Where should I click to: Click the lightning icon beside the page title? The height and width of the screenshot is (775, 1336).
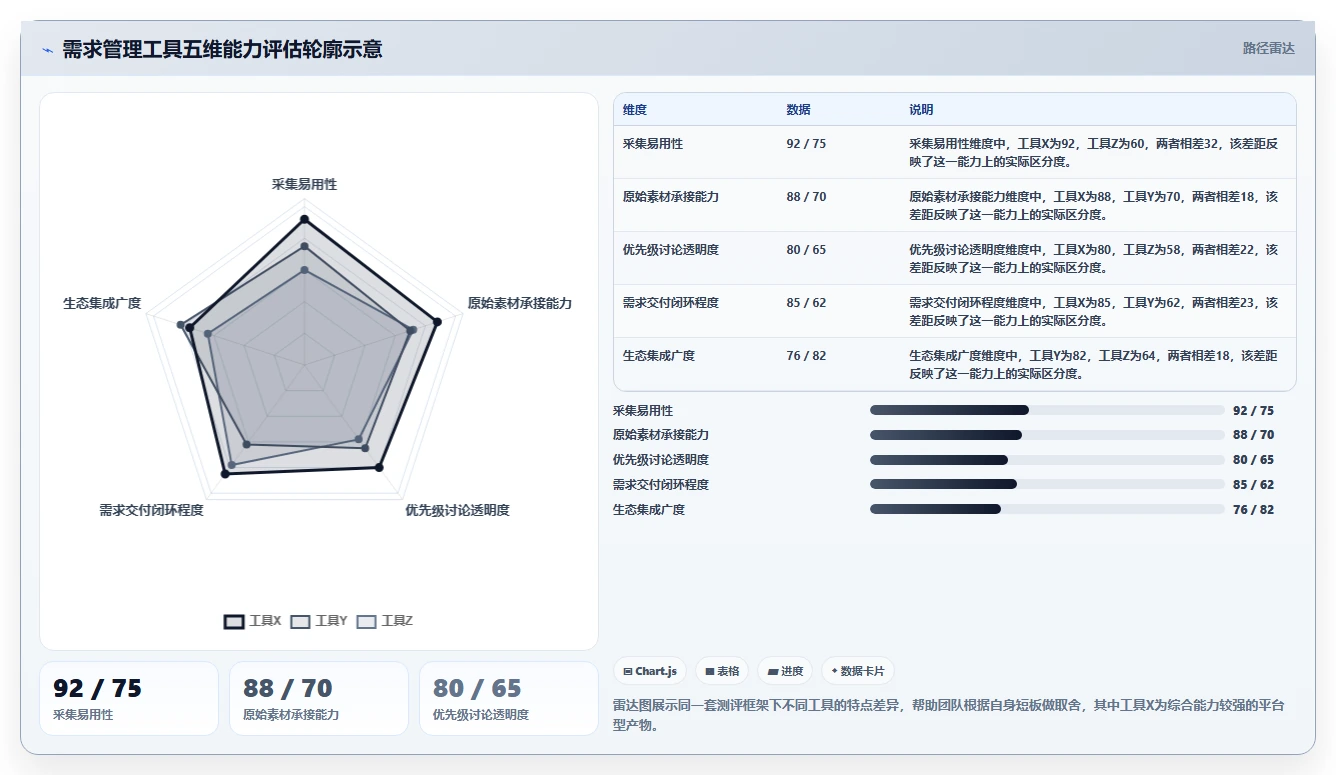[x=47, y=50]
